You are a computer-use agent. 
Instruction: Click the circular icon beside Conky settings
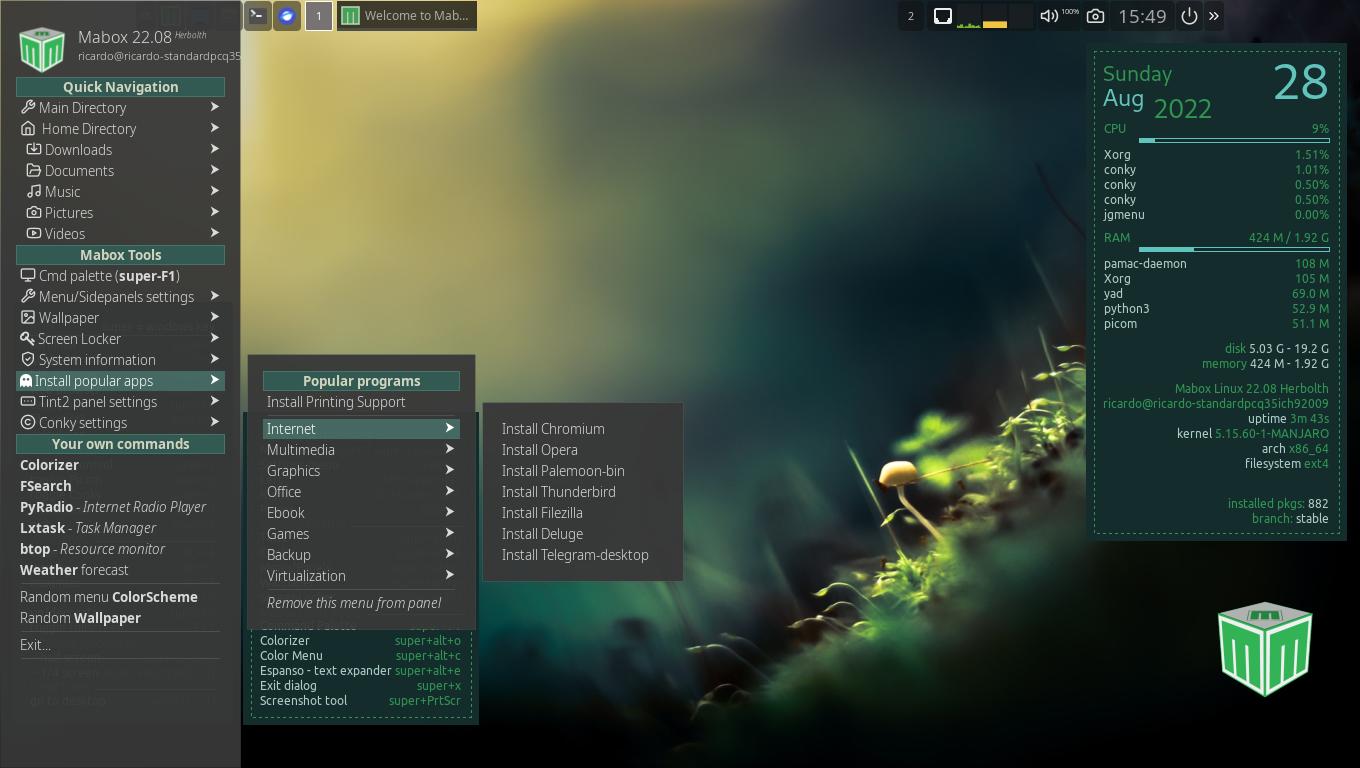click(28, 422)
